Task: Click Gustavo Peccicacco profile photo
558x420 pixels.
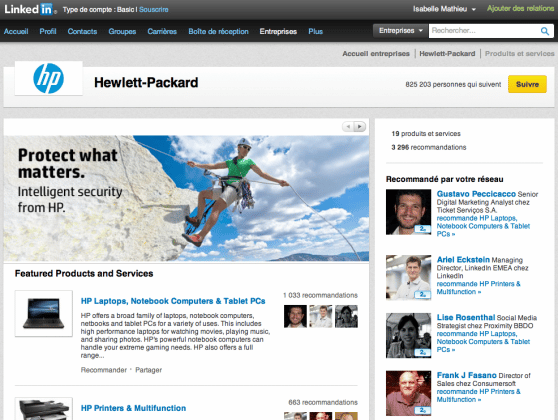Action: (408, 212)
